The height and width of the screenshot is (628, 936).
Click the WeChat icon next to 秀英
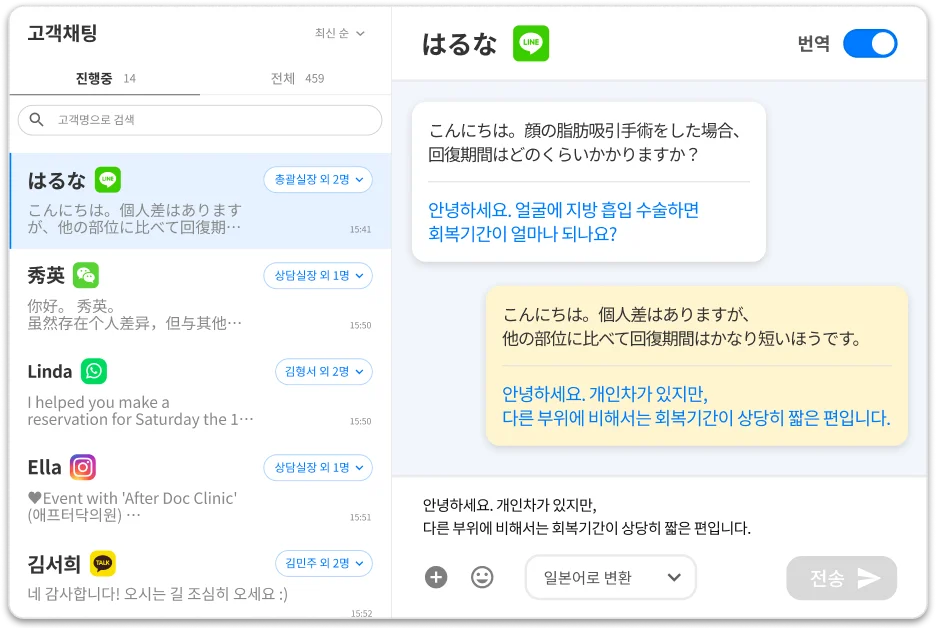tap(86, 275)
